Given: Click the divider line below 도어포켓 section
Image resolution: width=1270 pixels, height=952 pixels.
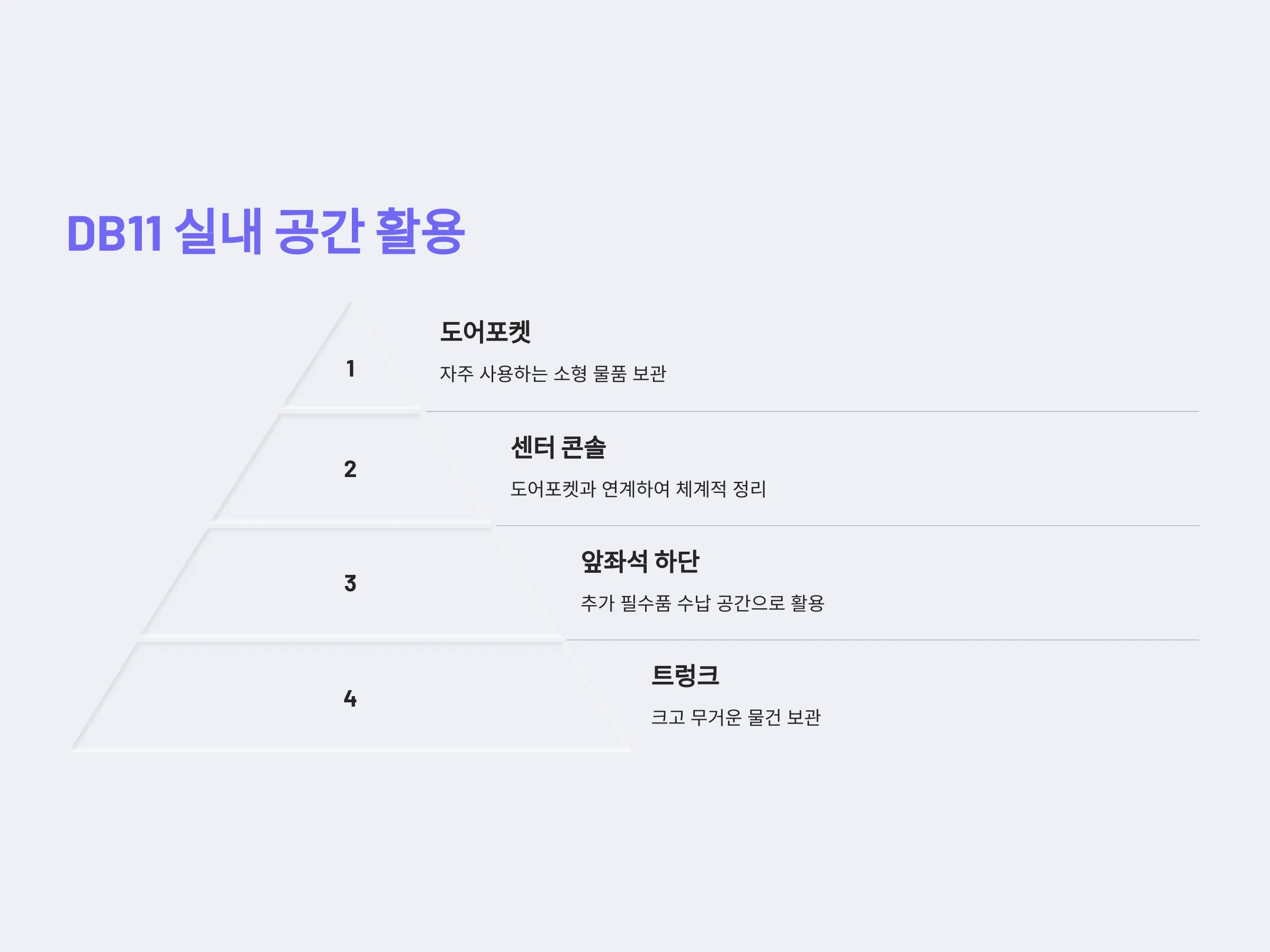Looking at the screenshot, I should tap(812, 411).
